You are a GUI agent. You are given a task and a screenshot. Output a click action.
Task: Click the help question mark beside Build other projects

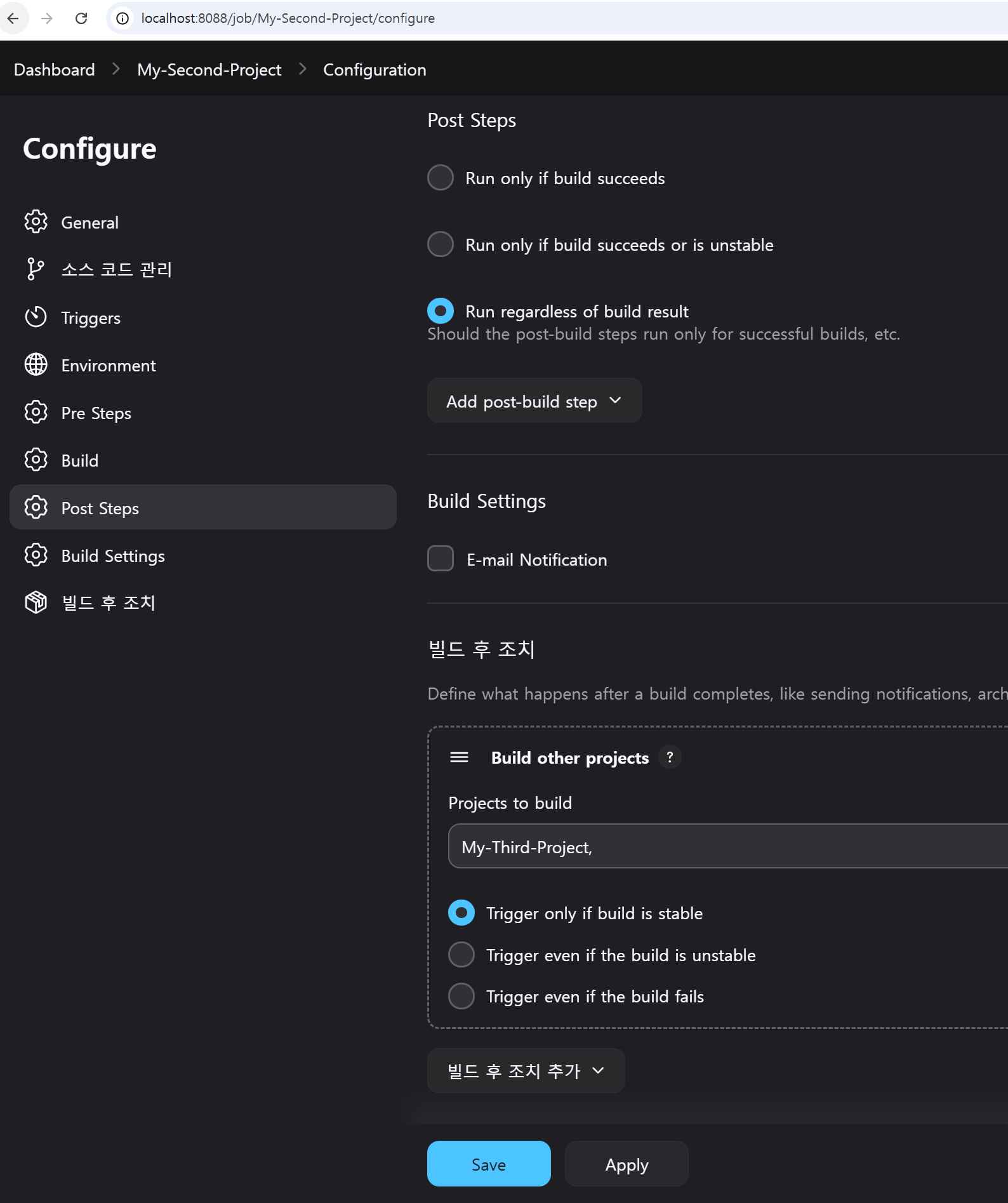(670, 757)
